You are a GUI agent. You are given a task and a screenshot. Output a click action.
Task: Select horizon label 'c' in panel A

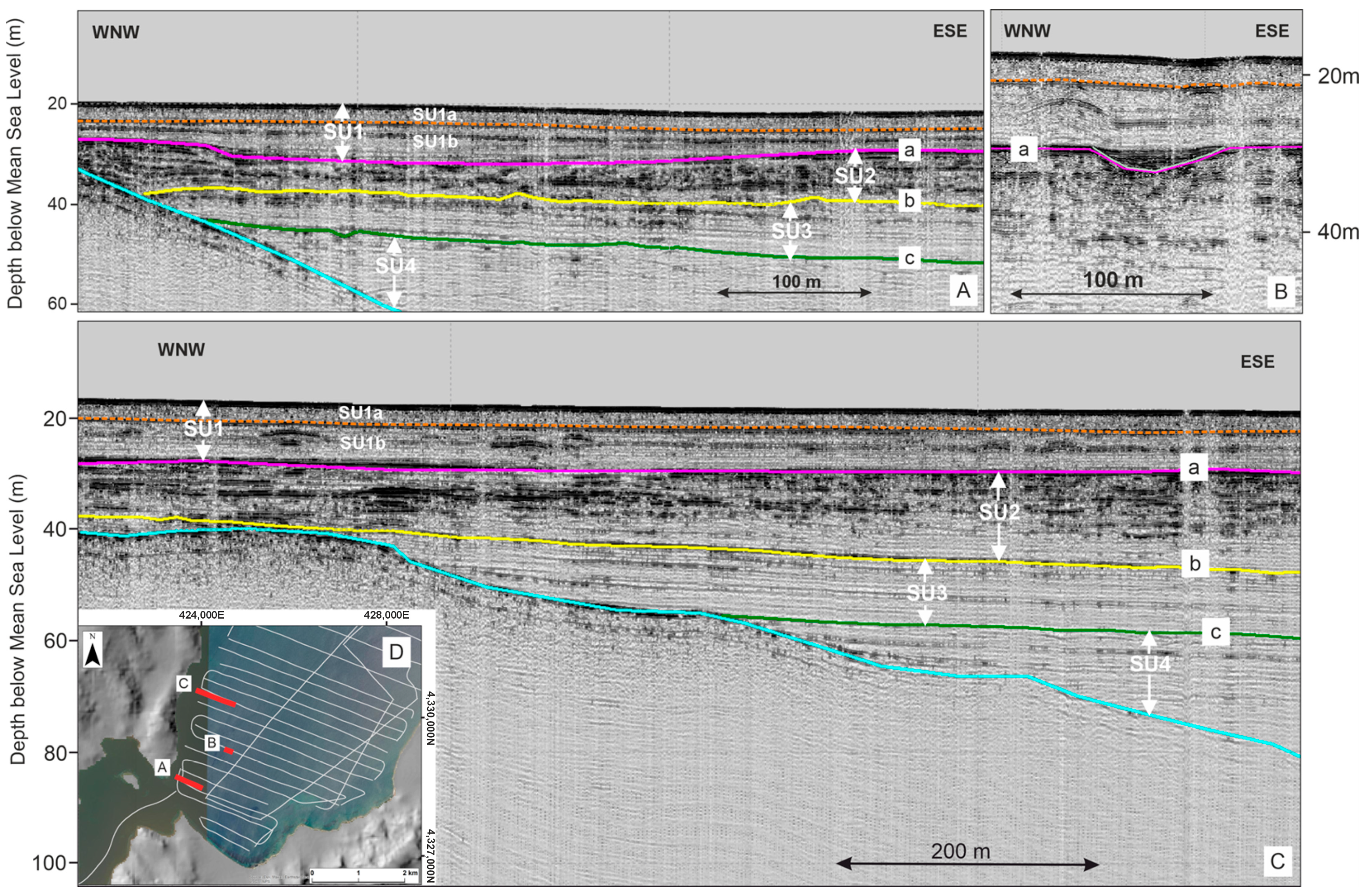tap(909, 258)
